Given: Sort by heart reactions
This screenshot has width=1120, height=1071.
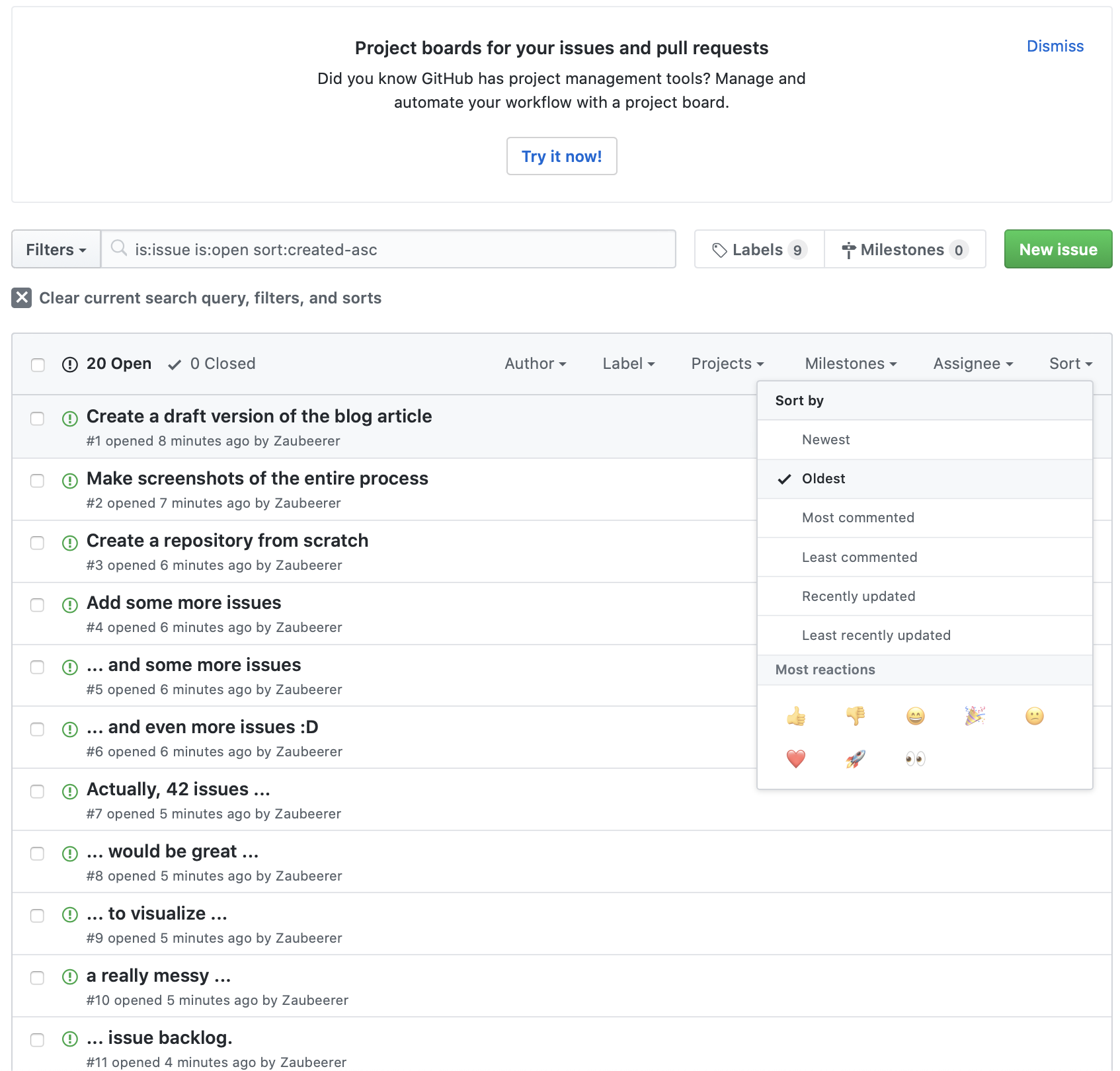Looking at the screenshot, I should click(x=795, y=759).
